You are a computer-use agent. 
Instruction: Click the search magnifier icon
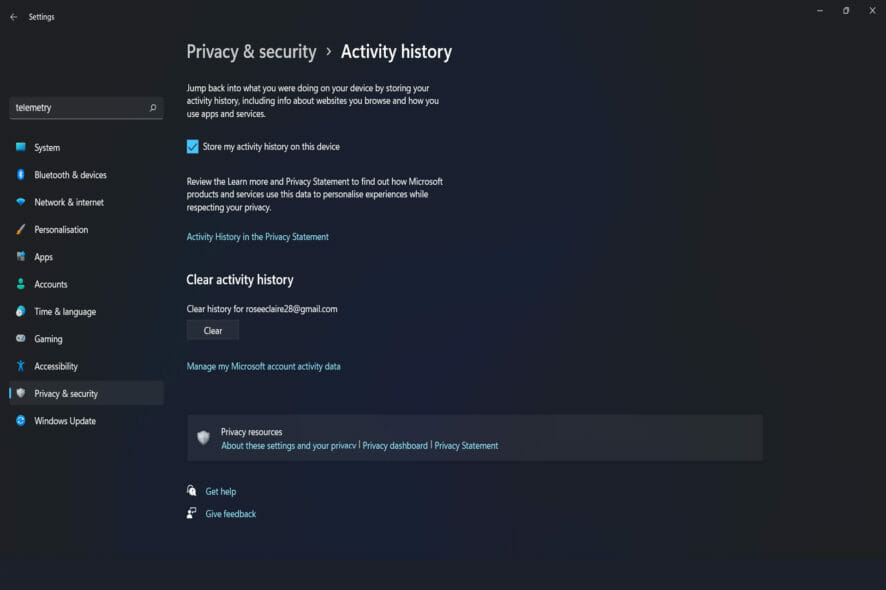point(153,107)
